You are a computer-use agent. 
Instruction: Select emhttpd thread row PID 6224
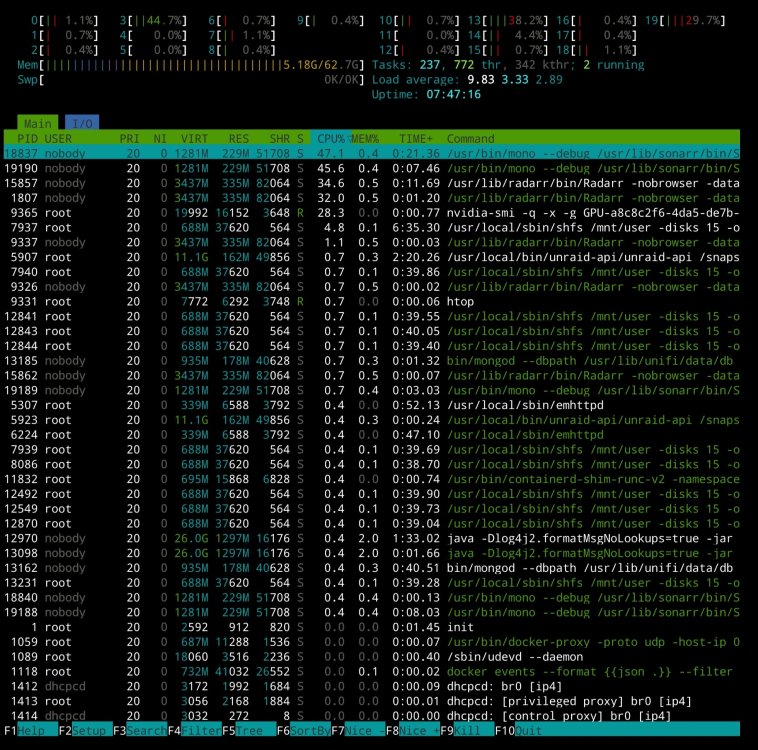coord(372,435)
